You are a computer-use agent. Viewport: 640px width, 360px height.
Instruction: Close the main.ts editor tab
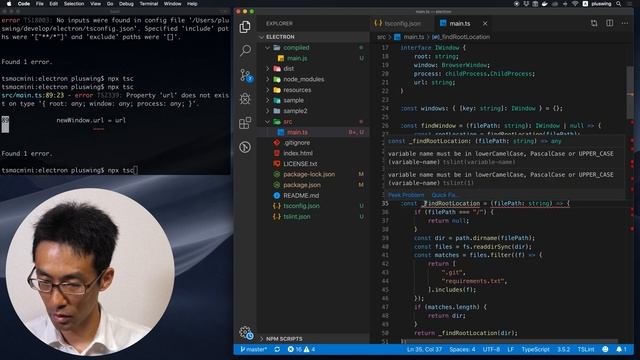[485, 24]
